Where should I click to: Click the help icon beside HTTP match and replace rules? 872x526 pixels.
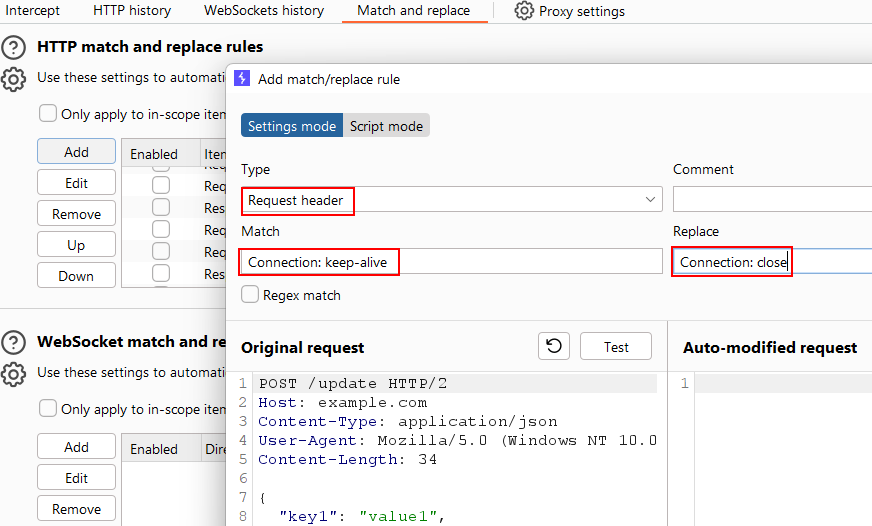point(14,47)
